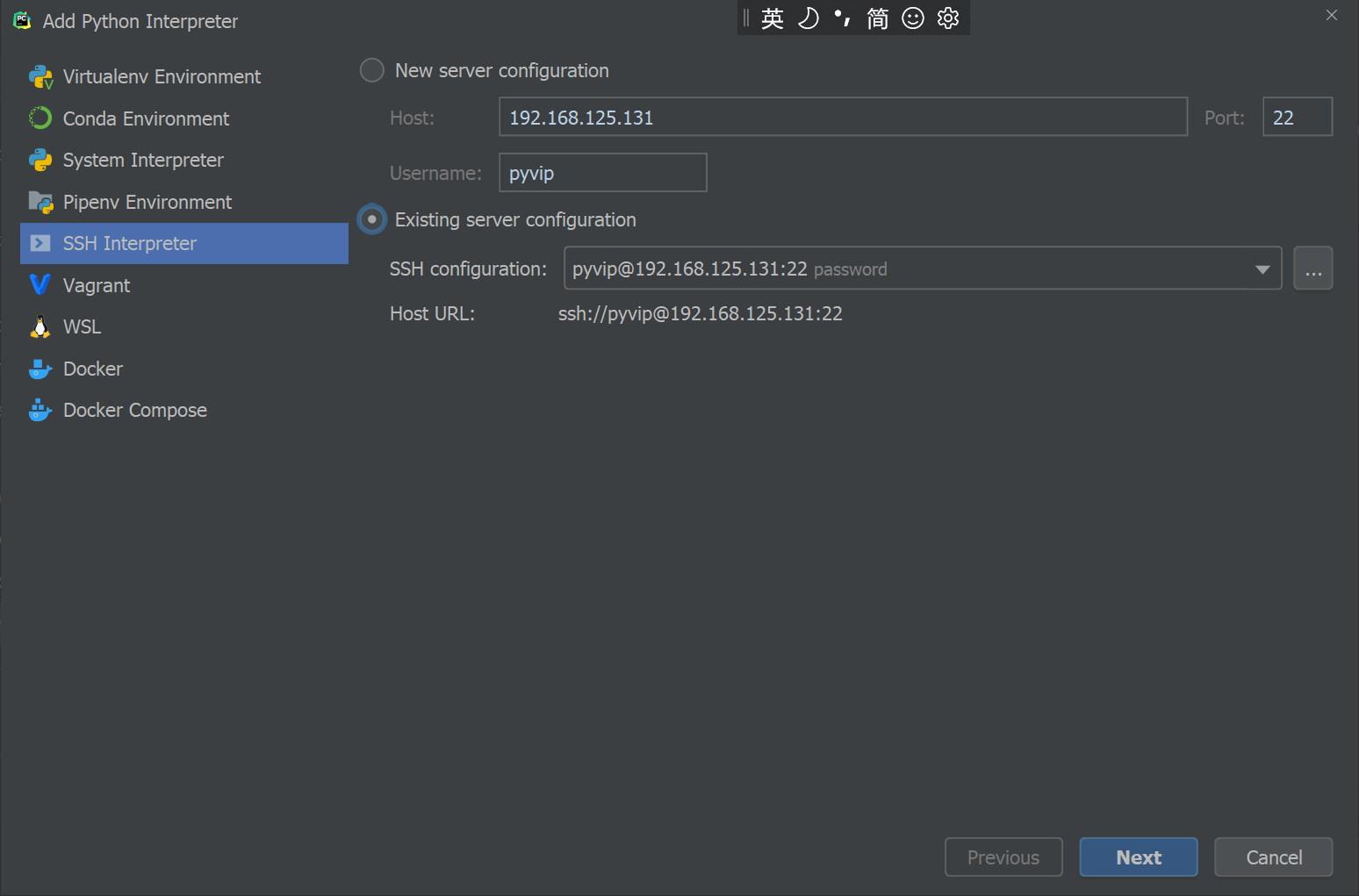Select Existing server configuration radio button
Viewport: 1359px width, 896px height.
[372, 219]
